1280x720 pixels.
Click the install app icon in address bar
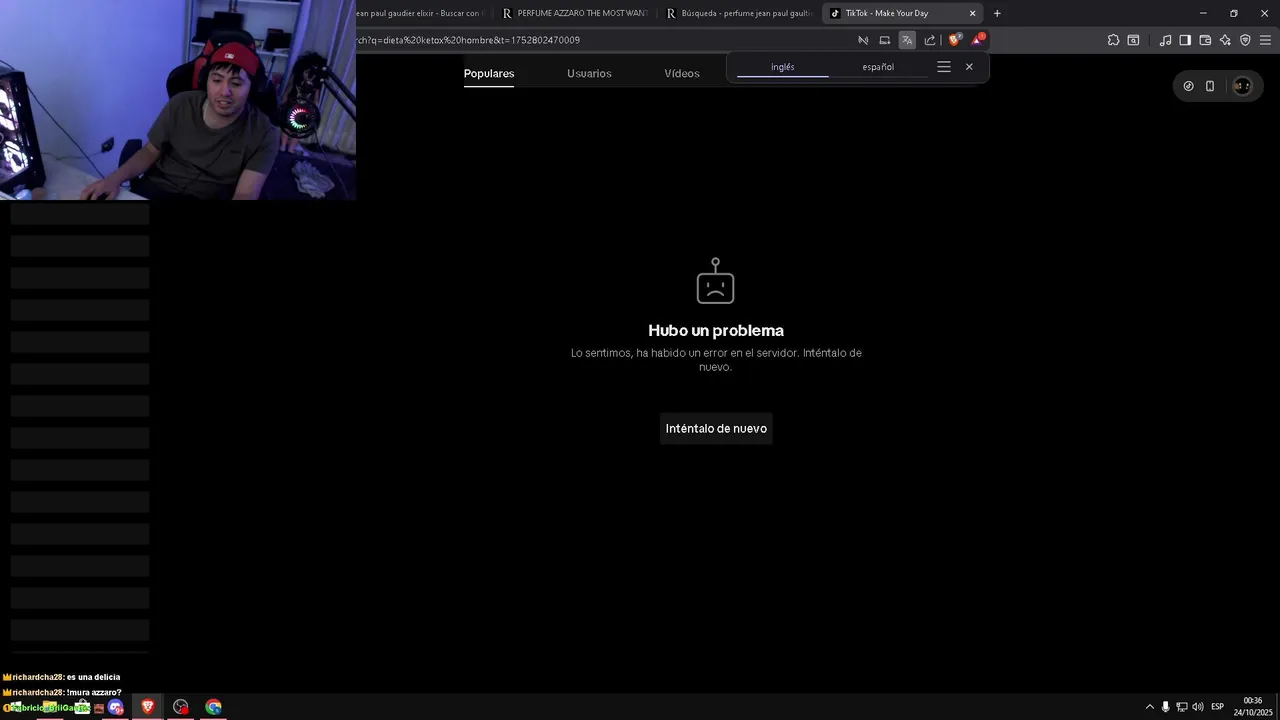point(884,40)
